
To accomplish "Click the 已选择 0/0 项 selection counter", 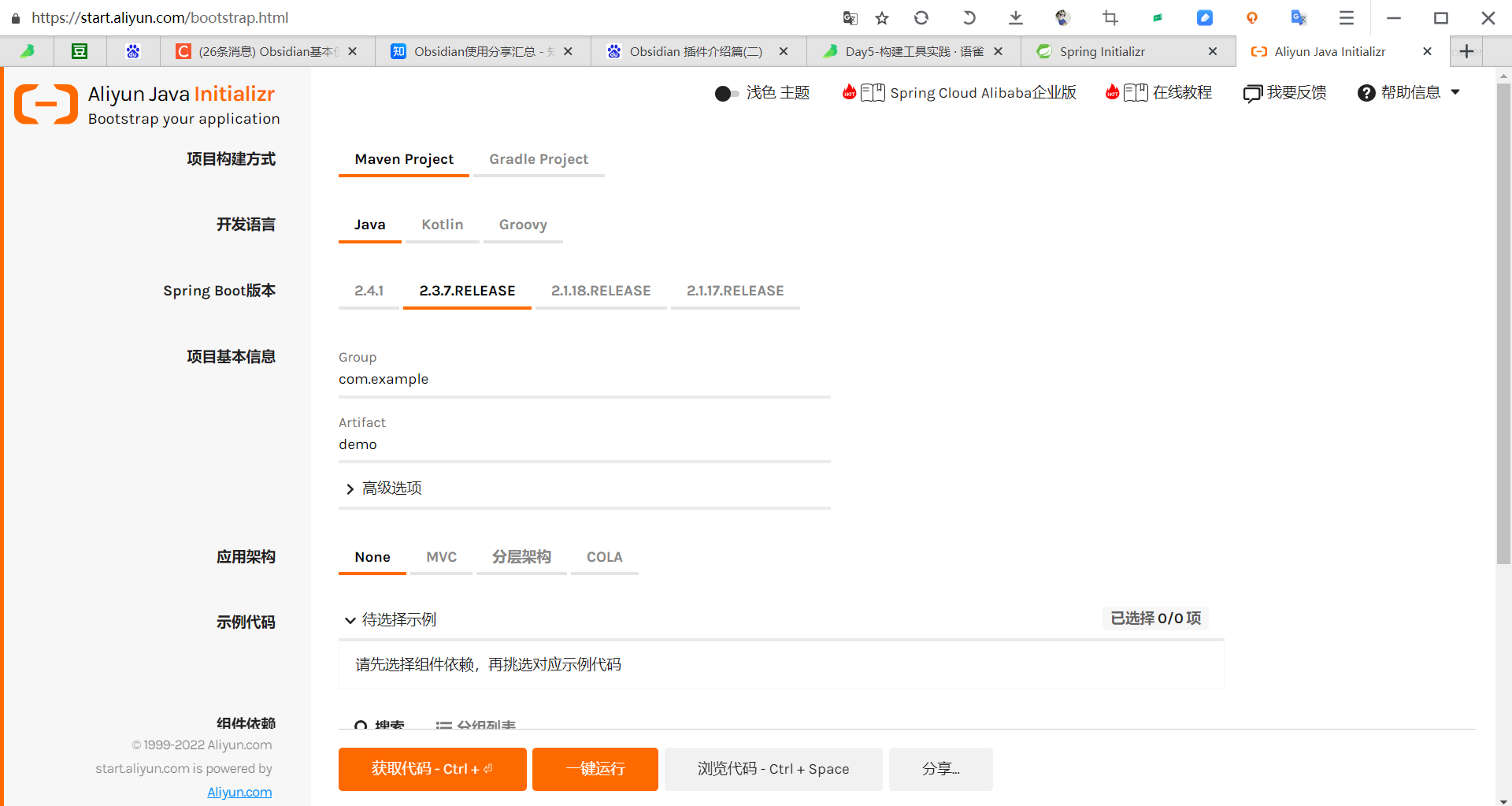I will pos(1155,618).
